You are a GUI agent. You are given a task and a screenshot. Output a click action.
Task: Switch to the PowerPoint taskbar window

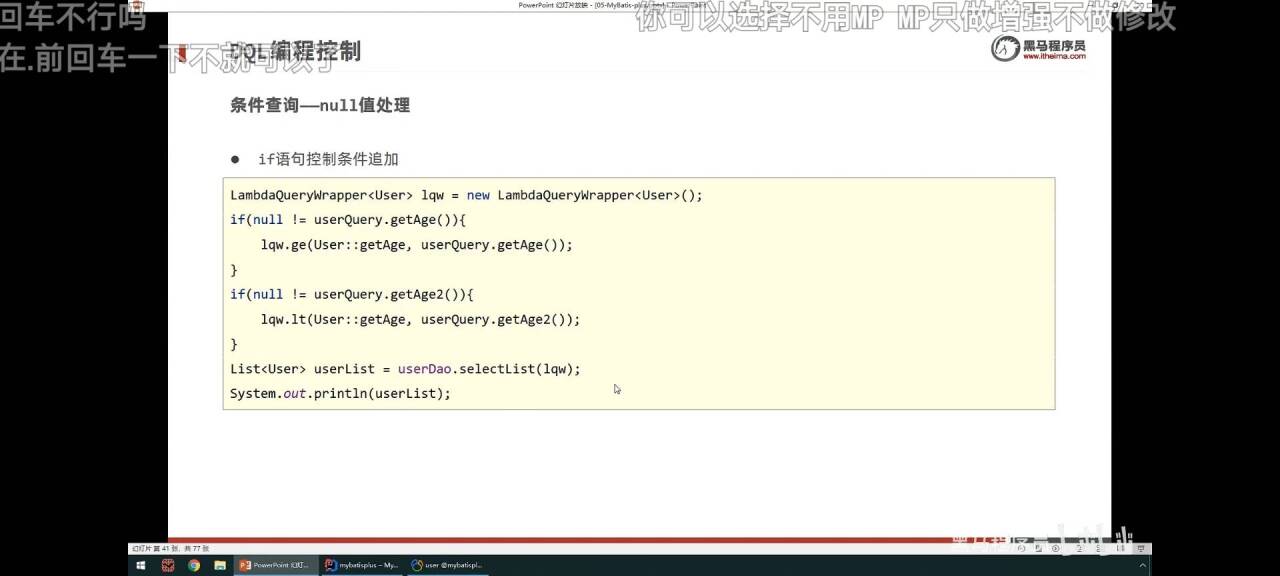point(276,565)
